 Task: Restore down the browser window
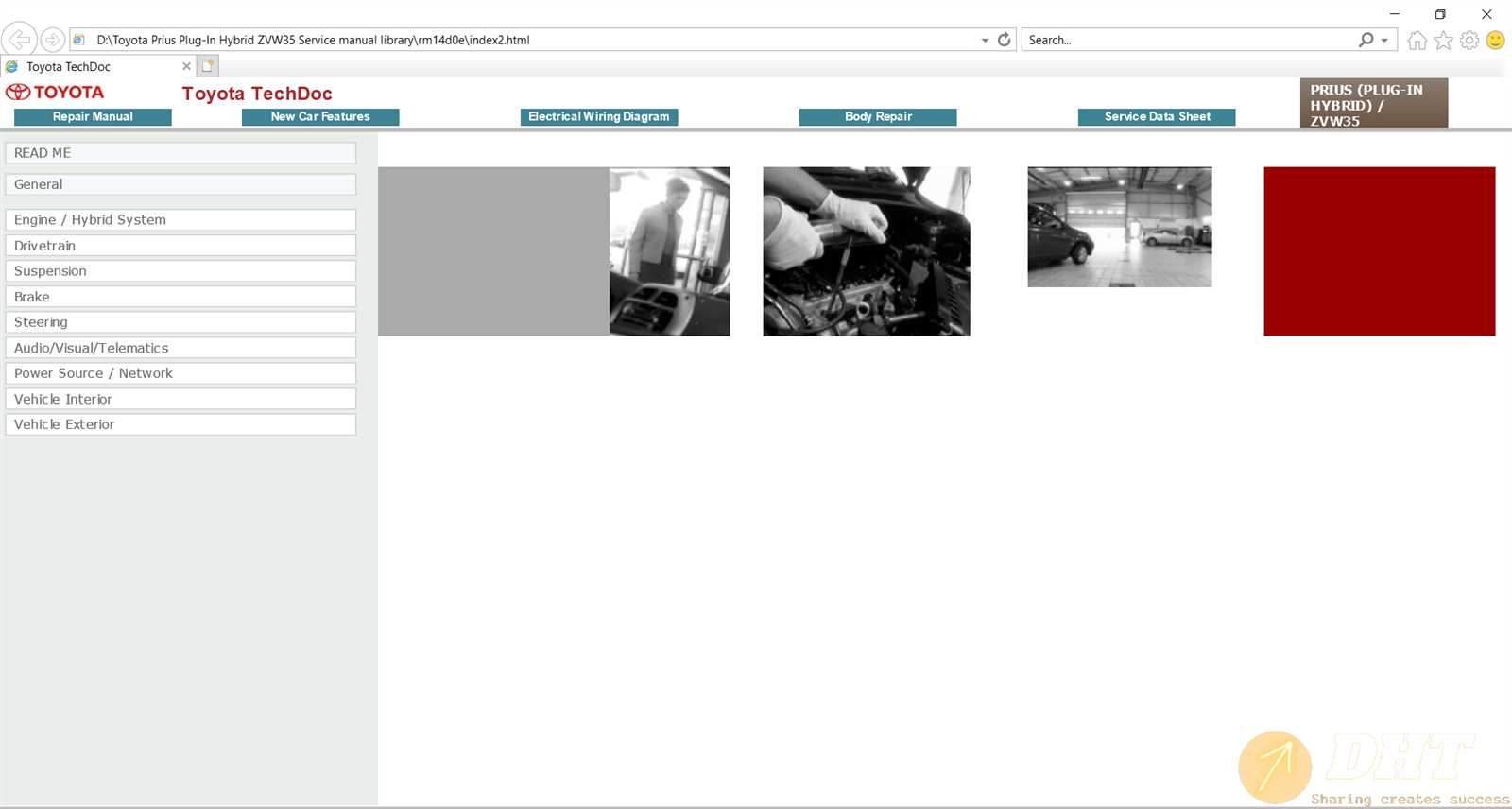1440,14
